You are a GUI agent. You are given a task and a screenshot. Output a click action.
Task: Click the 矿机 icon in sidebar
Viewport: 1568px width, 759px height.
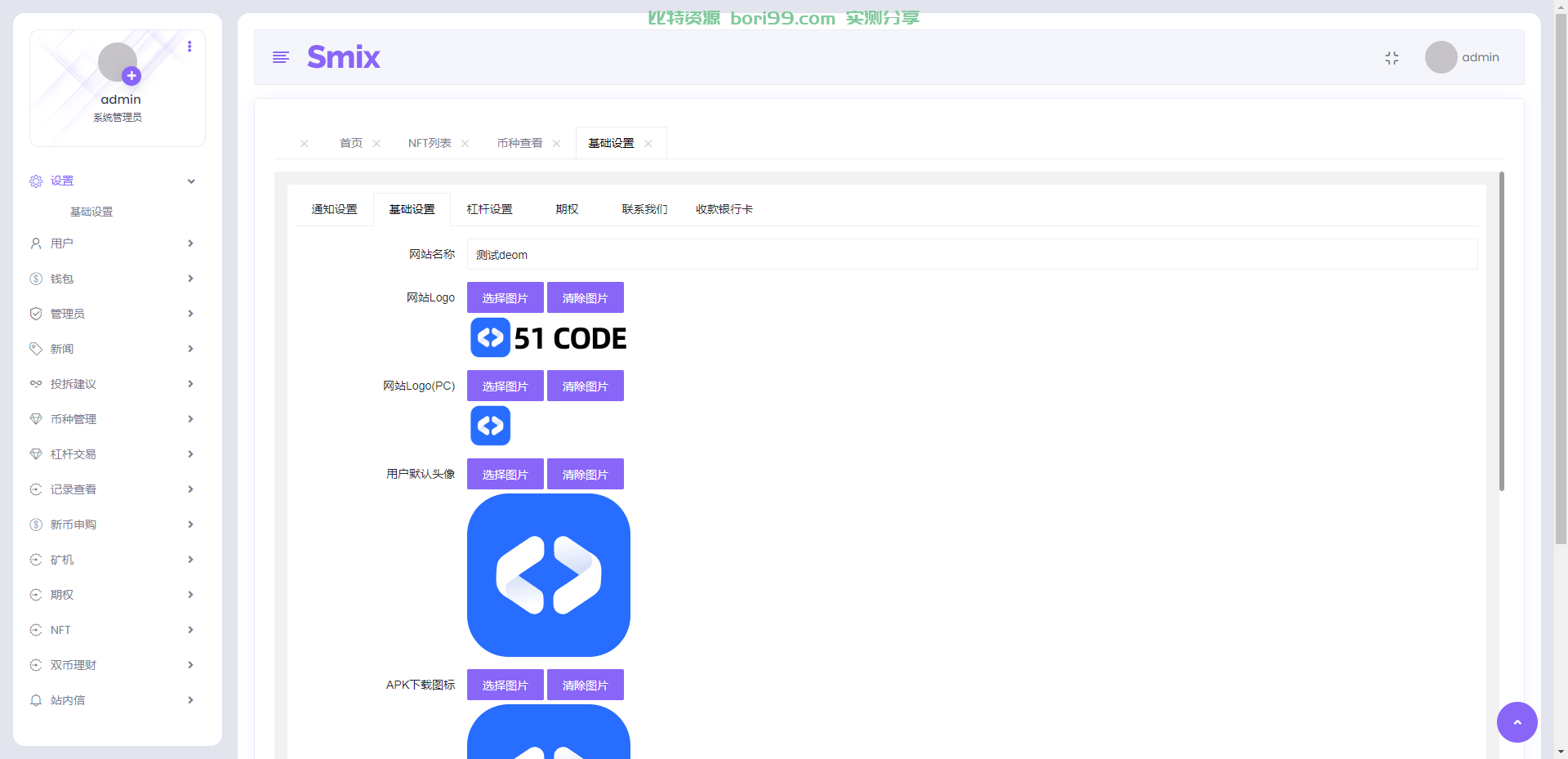coord(36,560)
